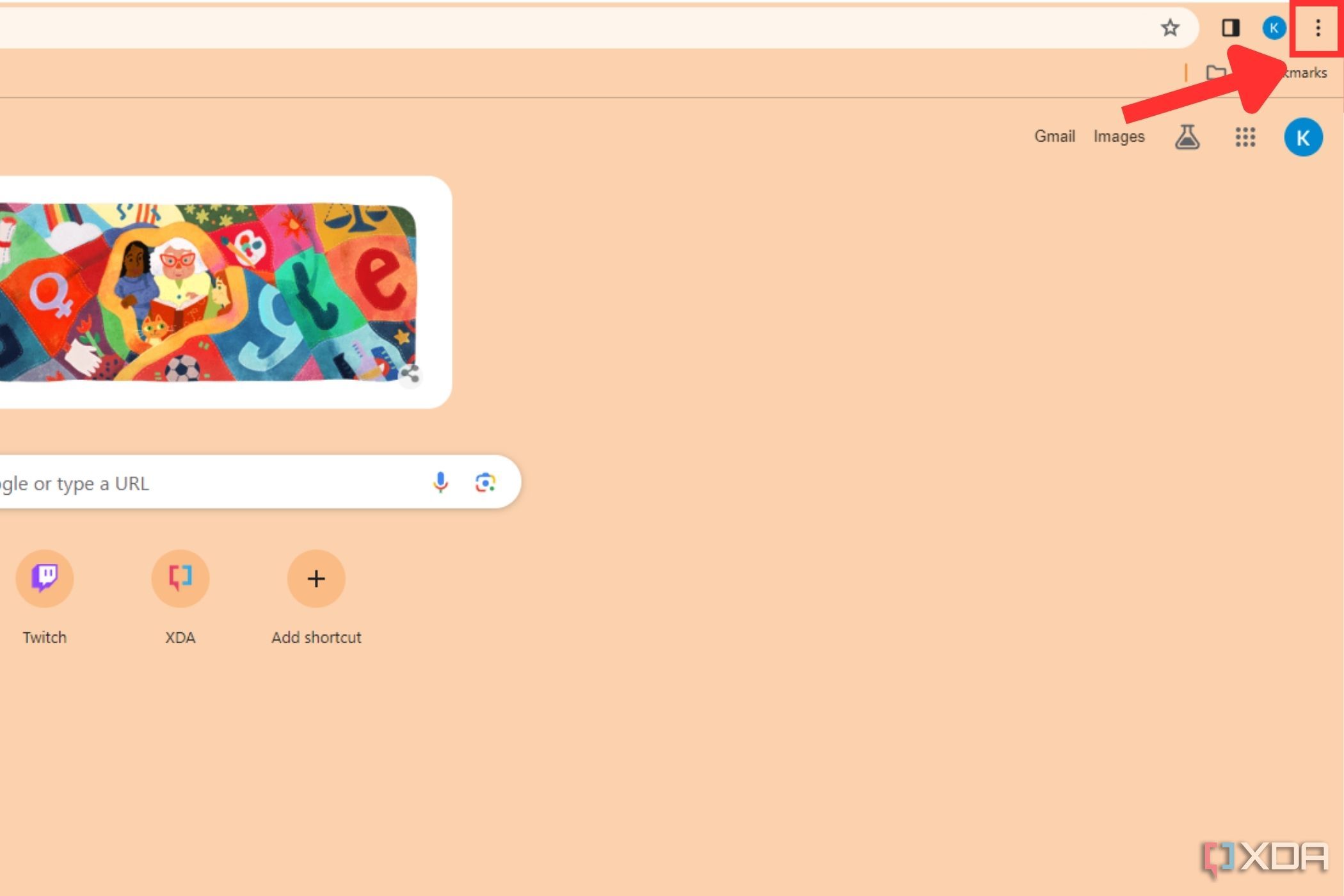This screenshot has height=896, width=1344.
Task: Click the Gmail link
Action: tap(1054, 136)
